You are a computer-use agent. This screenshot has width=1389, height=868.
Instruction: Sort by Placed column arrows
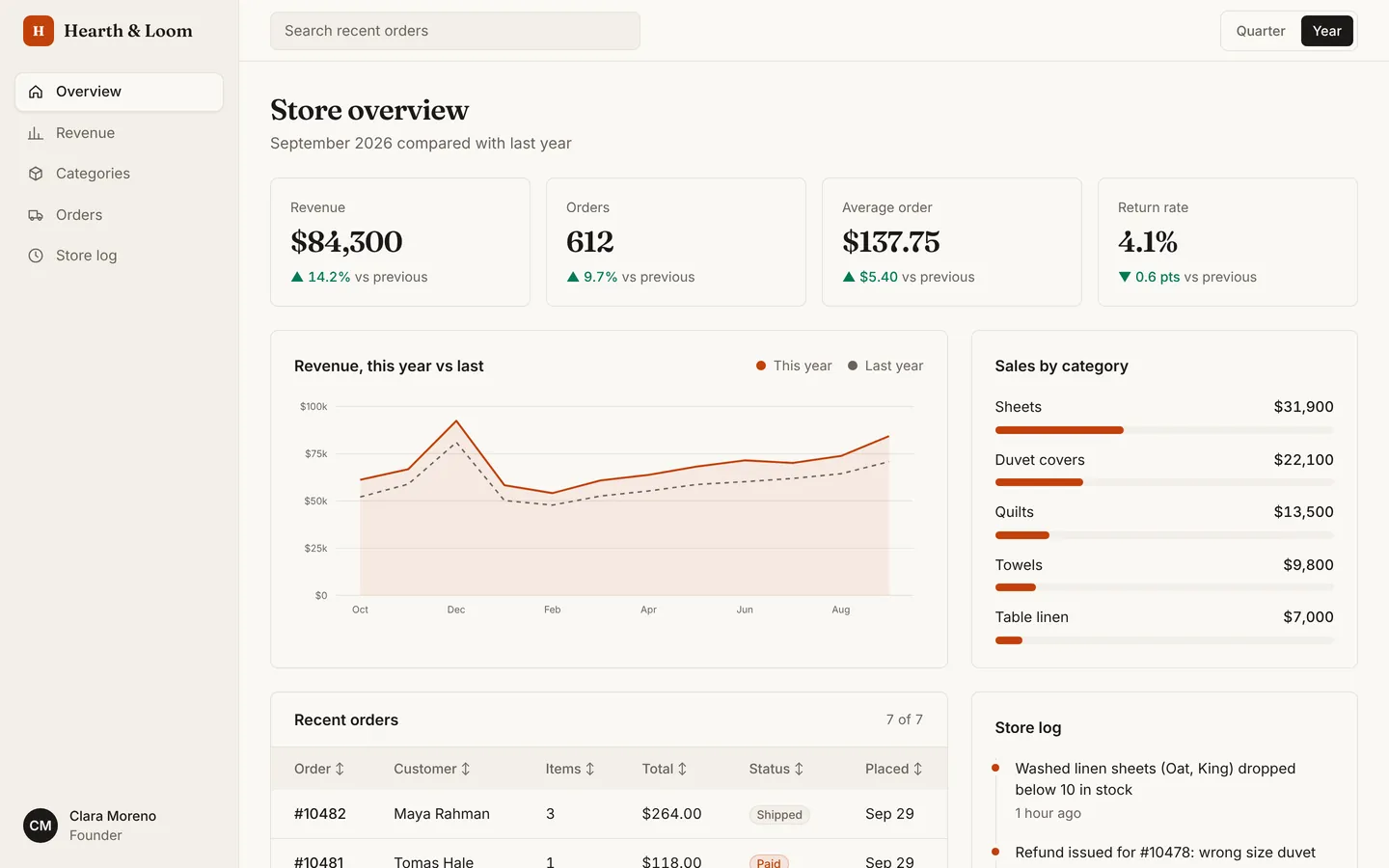918,769
